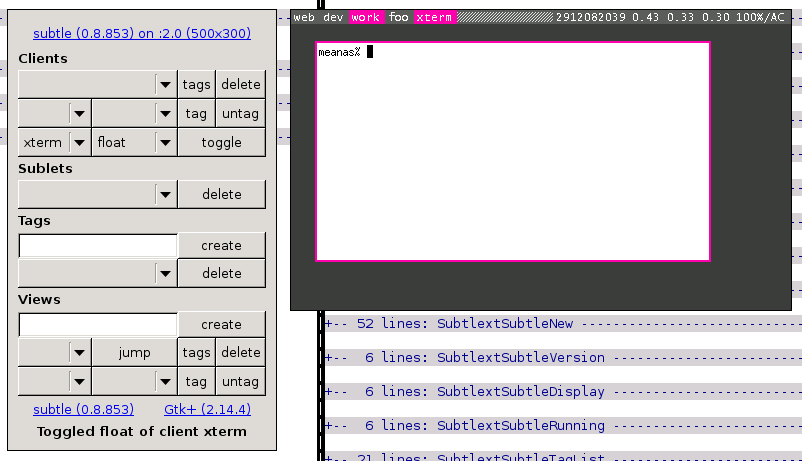Delete the selected sublet

click(221, 194)
